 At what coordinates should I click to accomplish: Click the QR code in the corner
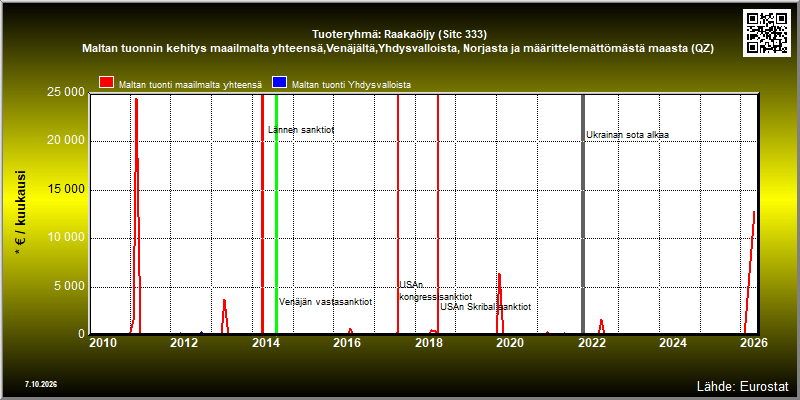pos(766,33)
